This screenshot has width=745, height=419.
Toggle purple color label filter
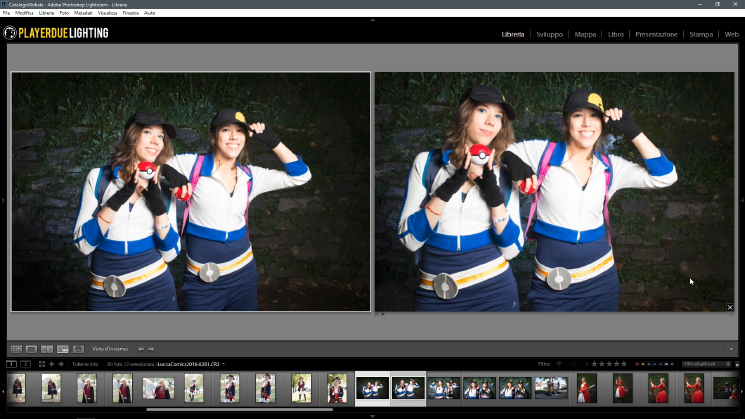pos(660,364)
